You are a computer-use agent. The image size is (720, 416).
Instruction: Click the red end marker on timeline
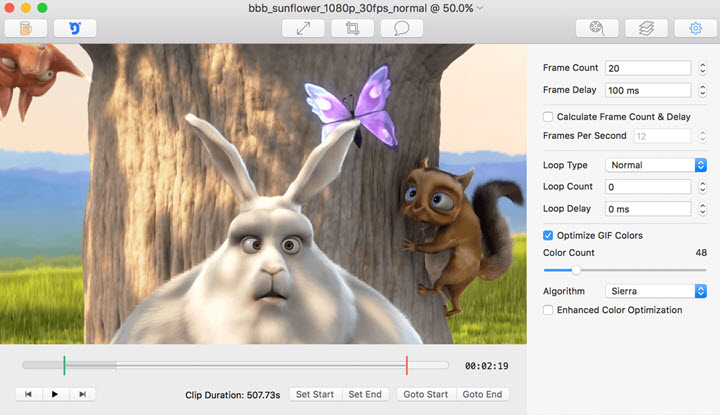pyautogui.click(x=407, y=365)
